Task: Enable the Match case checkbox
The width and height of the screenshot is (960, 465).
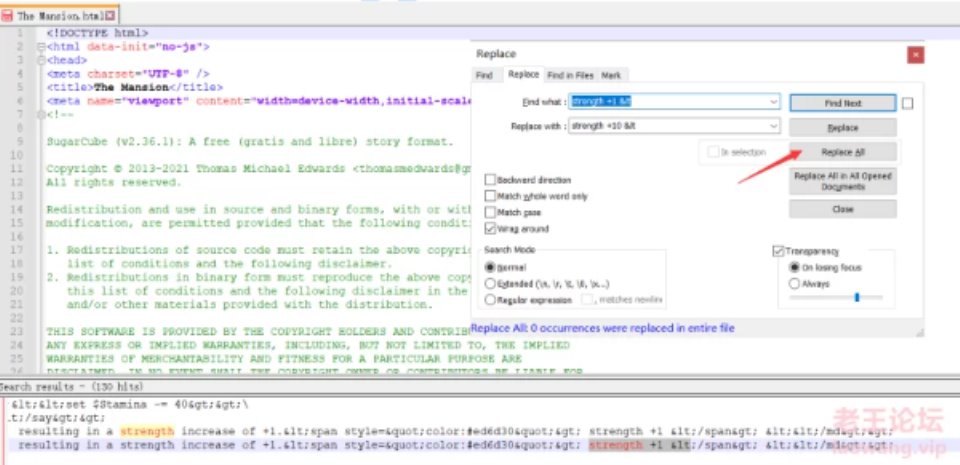Action: [490, 213]
